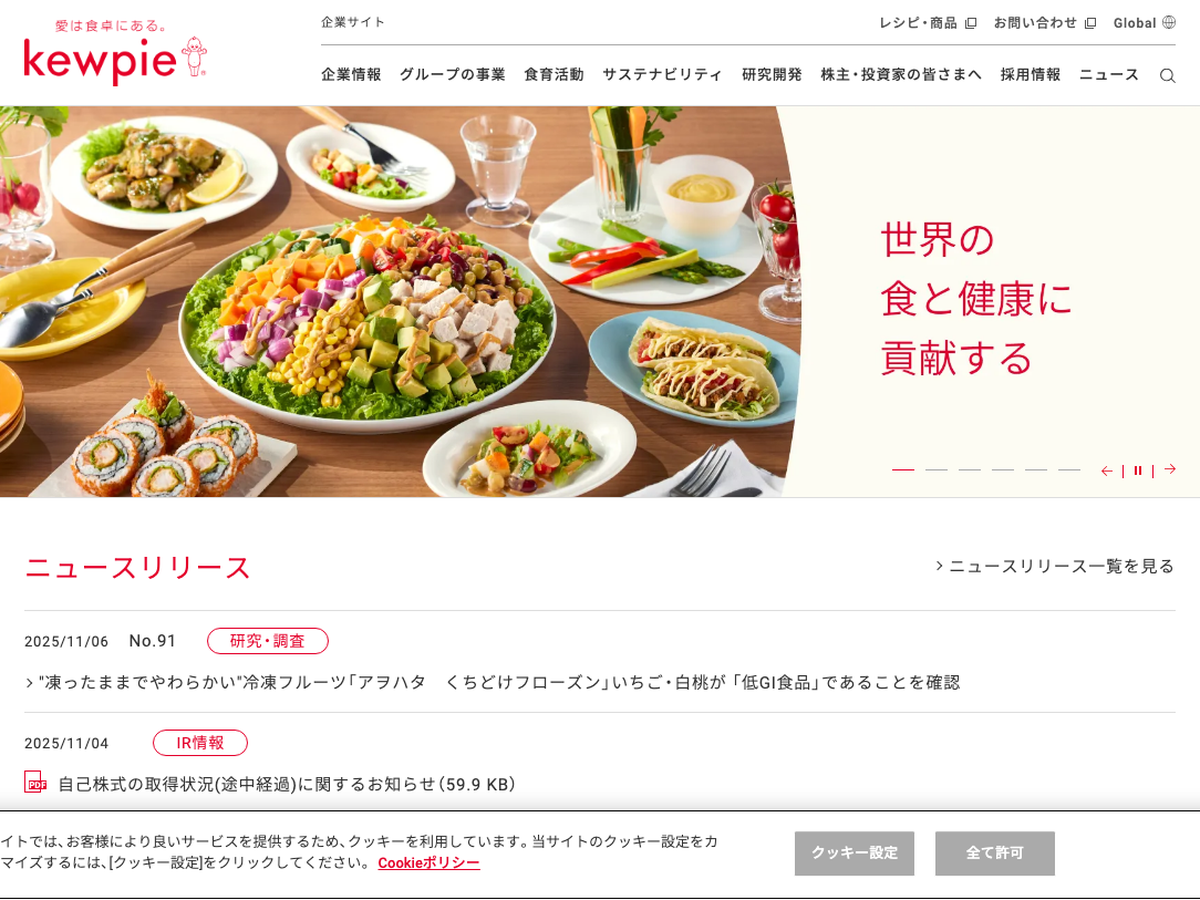The width and height of the screenshot is (1200, 900).
Task: Open サステナビリティ menu
Action: pos(662,75)
